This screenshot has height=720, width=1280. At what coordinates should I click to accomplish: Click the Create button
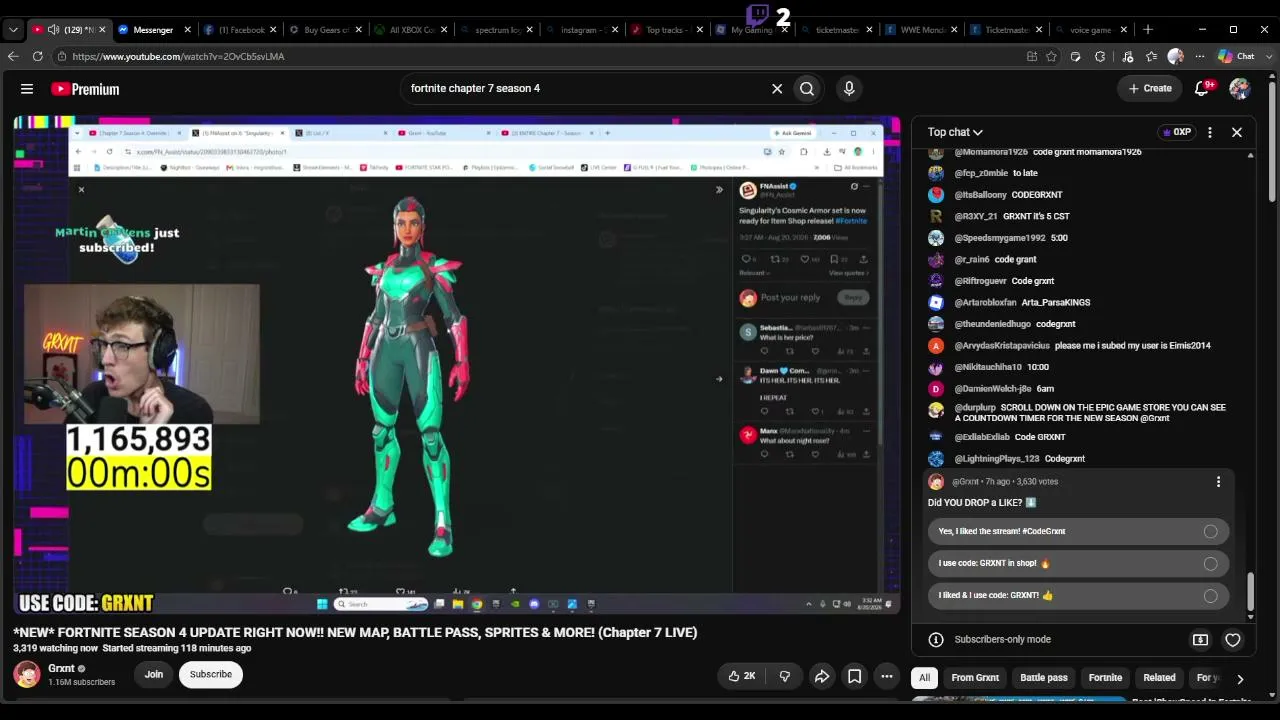1150,88
